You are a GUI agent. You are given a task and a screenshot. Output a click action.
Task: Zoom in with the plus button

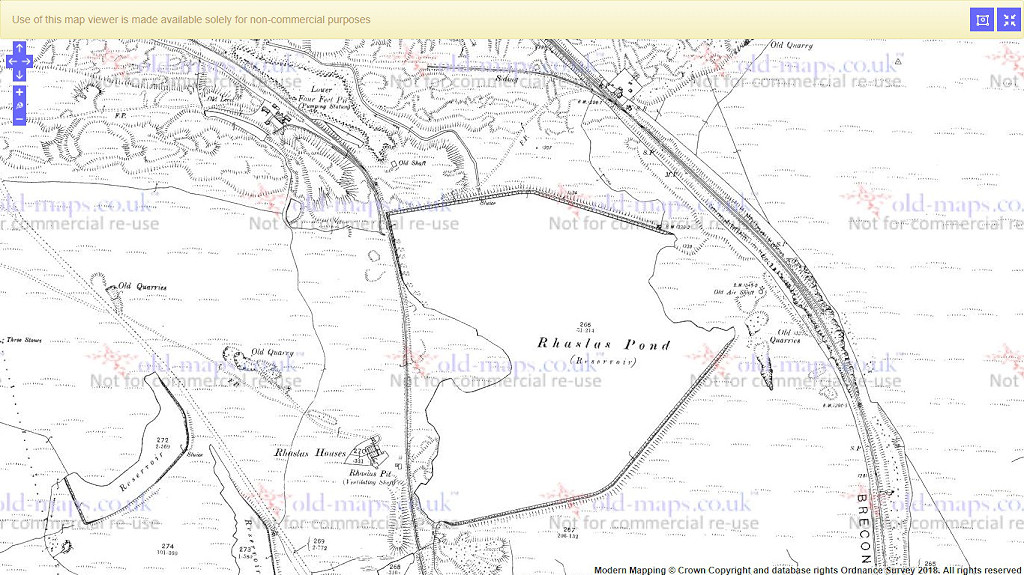click(19, 92)
